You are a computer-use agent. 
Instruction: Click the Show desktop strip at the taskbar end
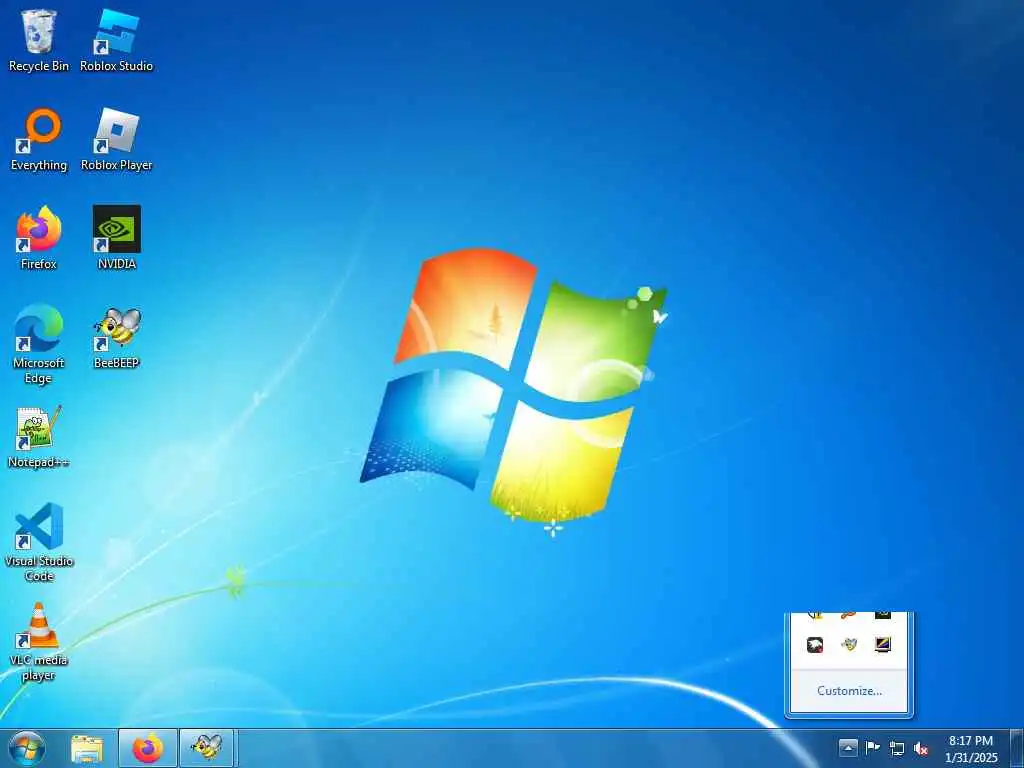1017,749
